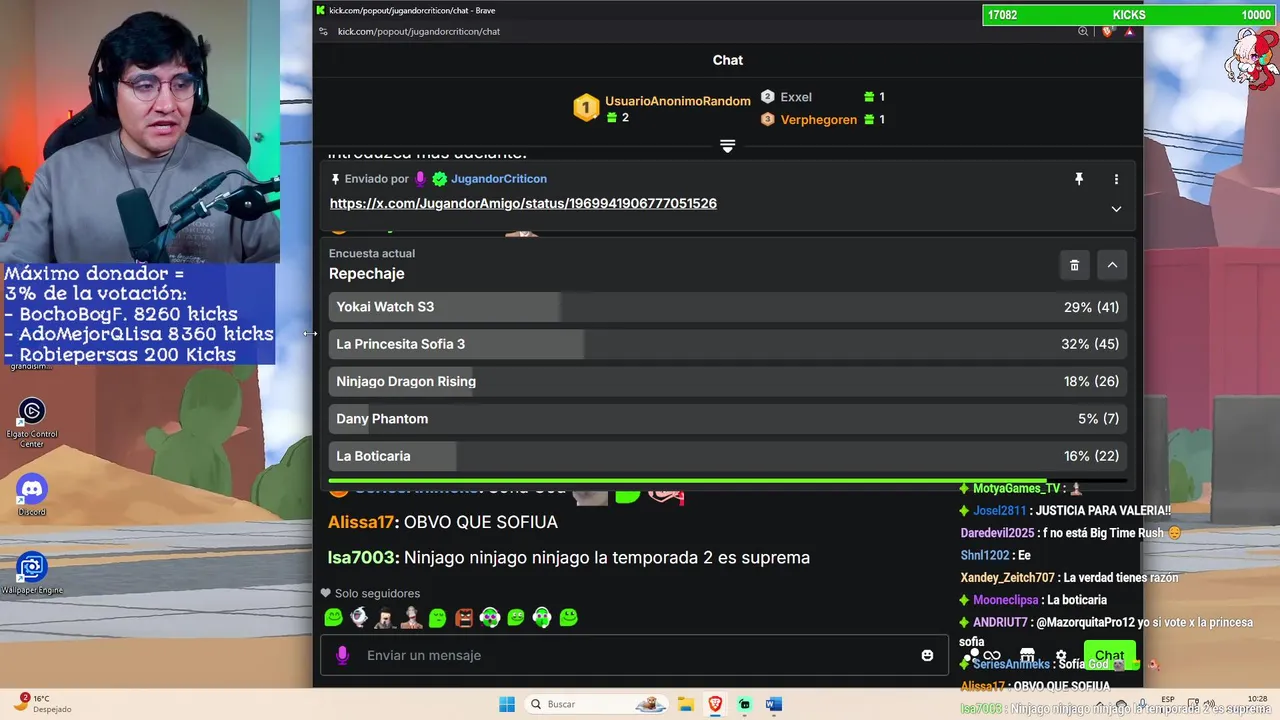Open Microsoft Word from the taskbar
Screen dimensions: 1280x720
(773, 704)
